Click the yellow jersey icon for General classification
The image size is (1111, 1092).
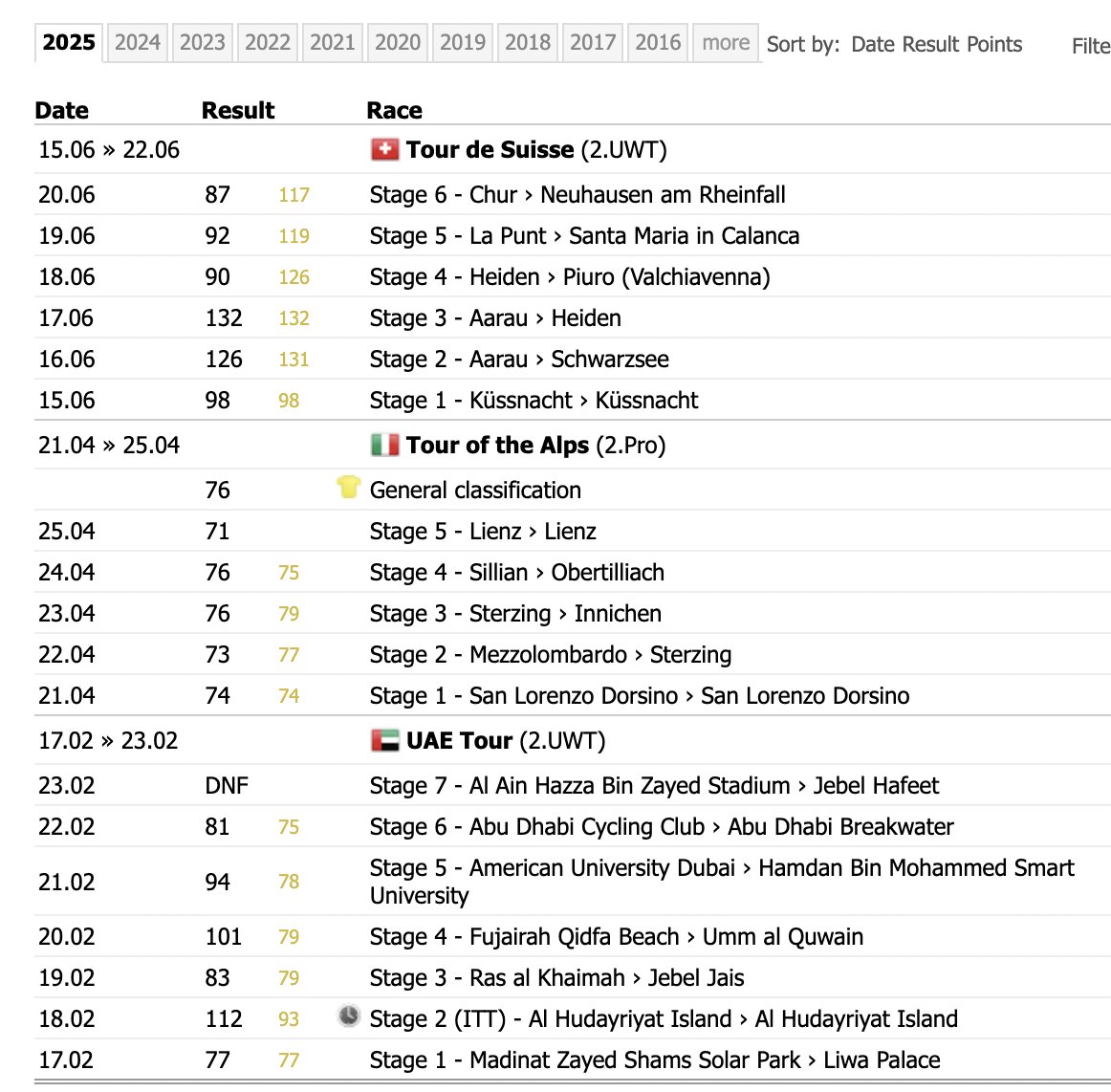[x=349, y=488]
